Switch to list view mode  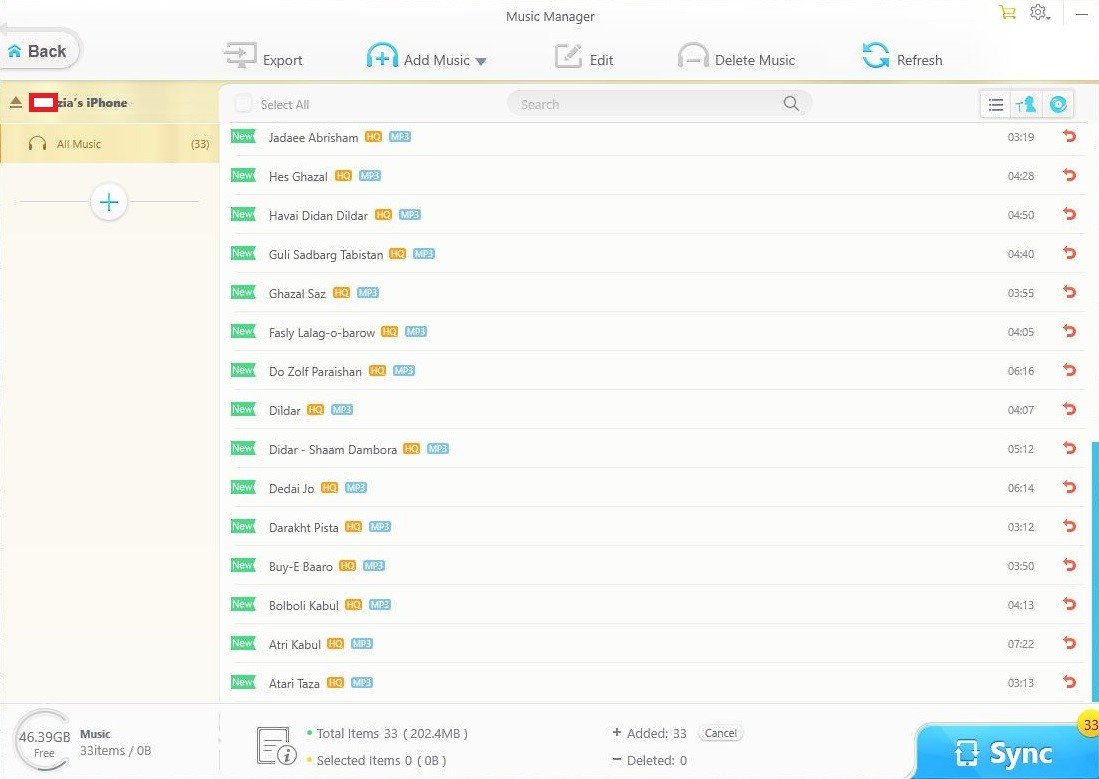click(995, 104)
